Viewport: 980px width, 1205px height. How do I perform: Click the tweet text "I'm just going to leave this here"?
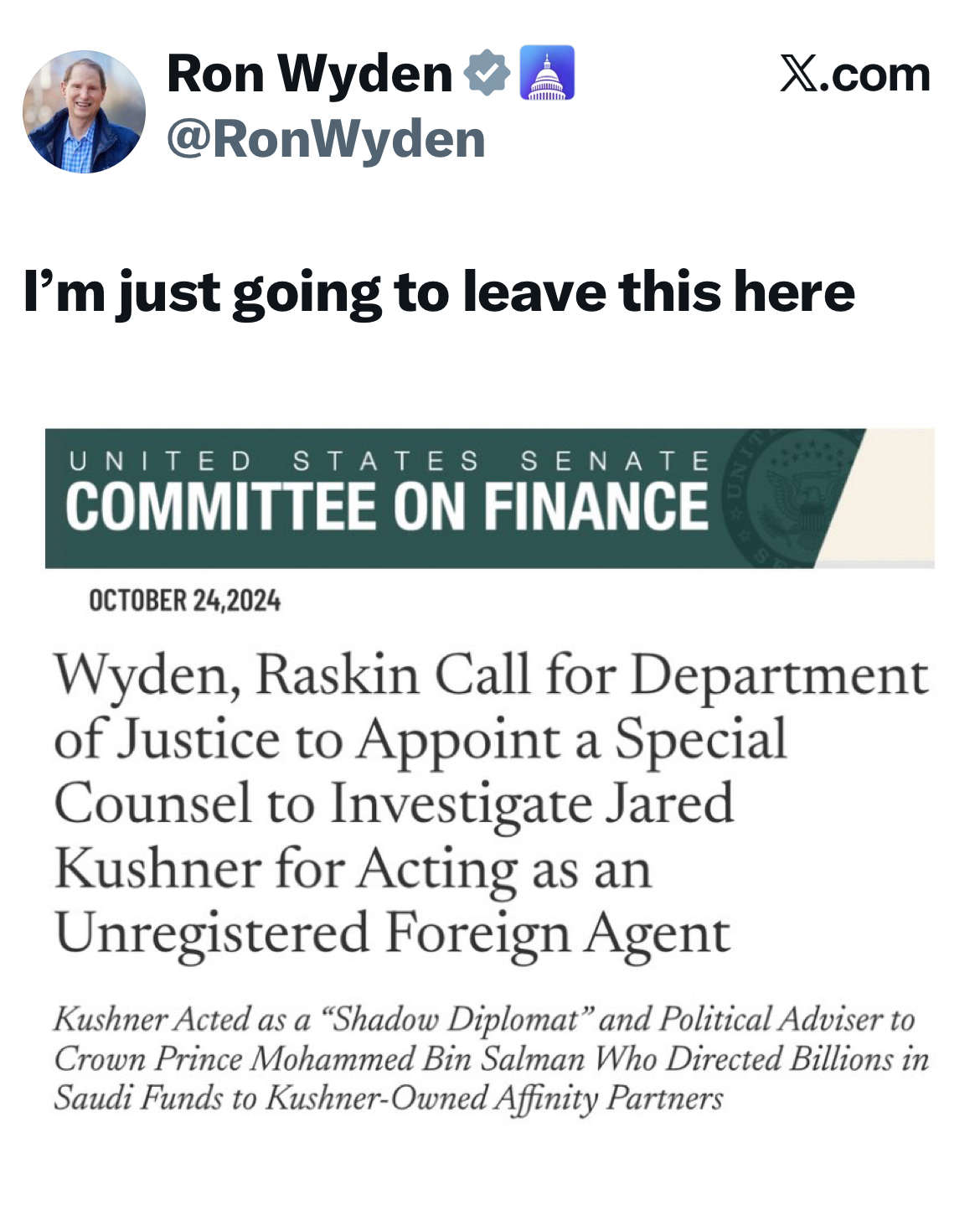coord(439,292)
